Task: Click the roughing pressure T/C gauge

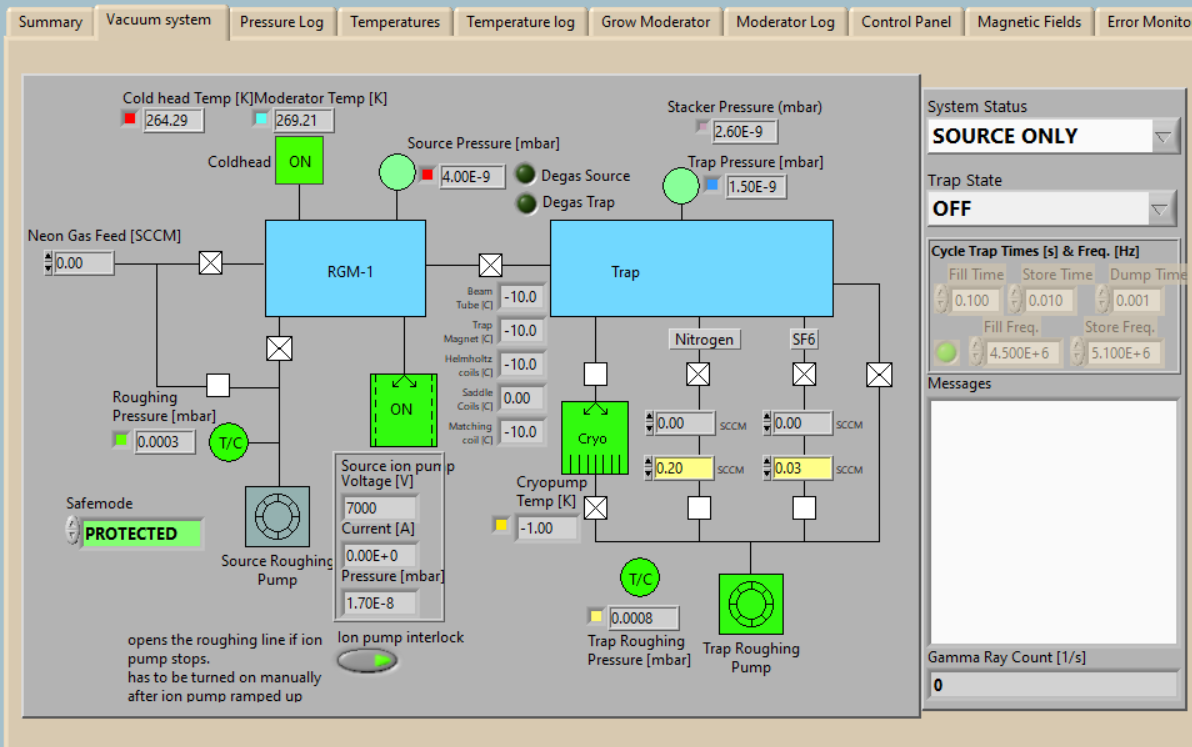Action: click(x=229, y=442)
